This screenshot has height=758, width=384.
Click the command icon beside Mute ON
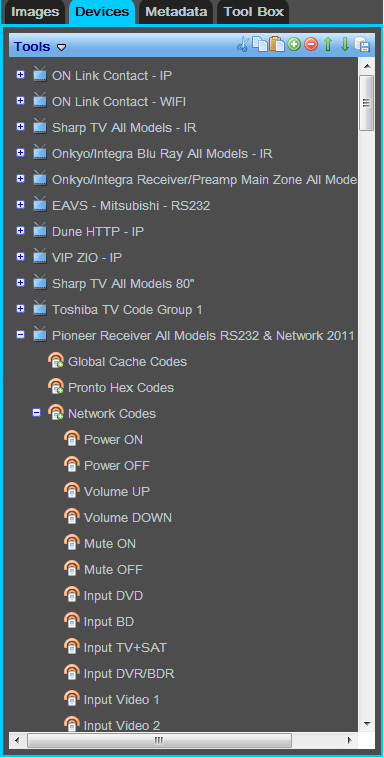point(72,543)
